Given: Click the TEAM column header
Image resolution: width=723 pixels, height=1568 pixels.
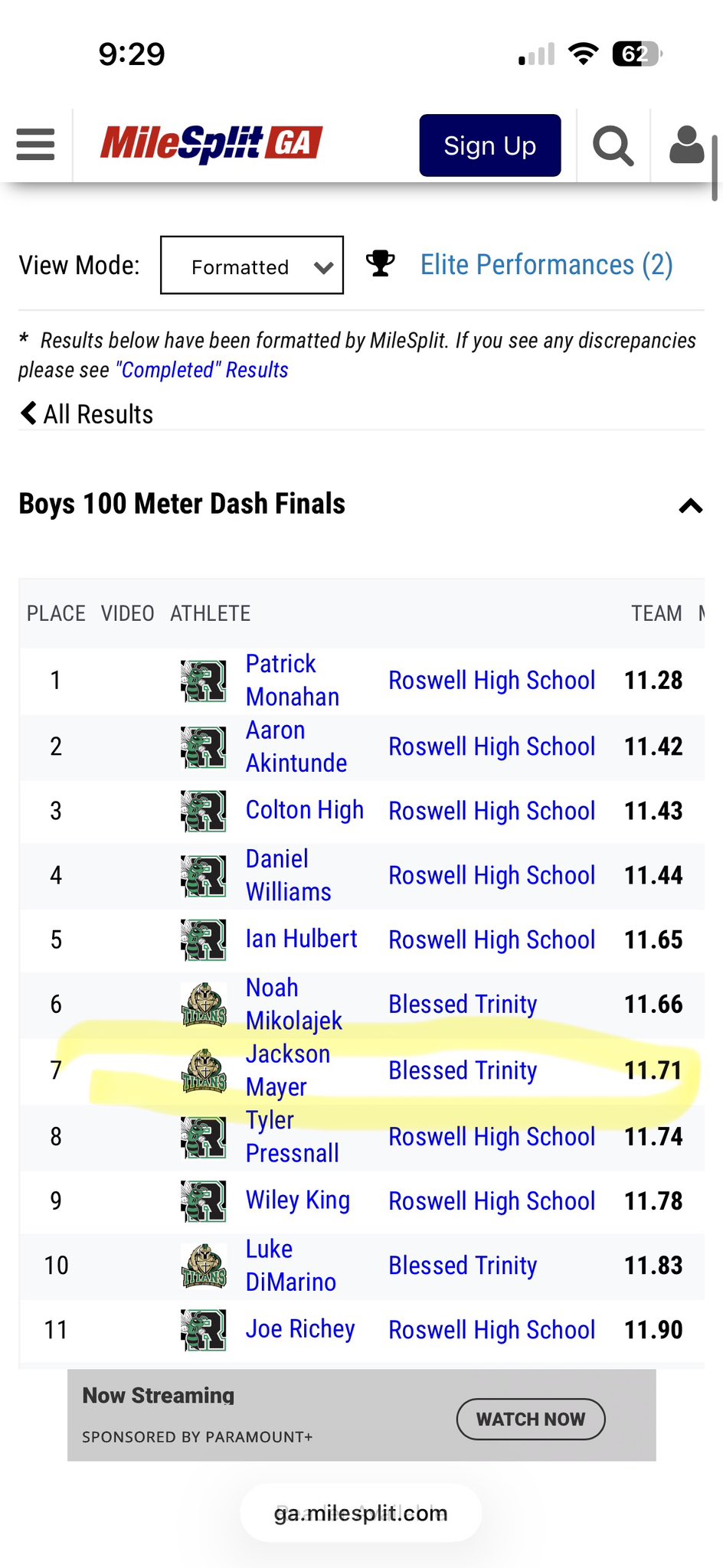Looking at the screenshot, I should coord(656,613).
